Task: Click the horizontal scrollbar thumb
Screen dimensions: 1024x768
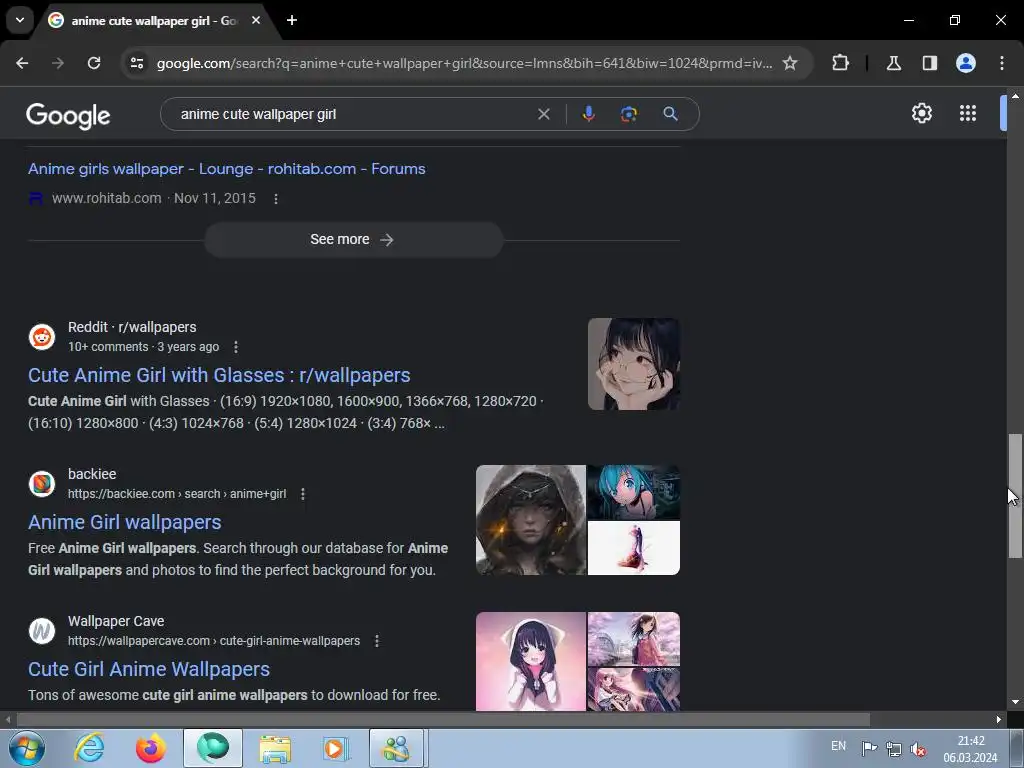Action: 443,720
